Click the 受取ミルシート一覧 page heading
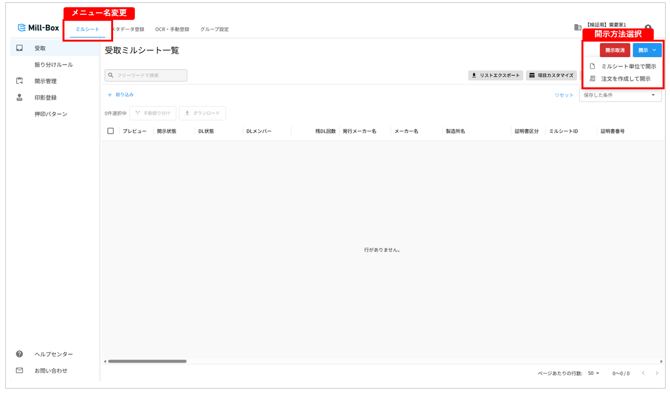The height and width of the screenshot is (393, 670). 142,50
